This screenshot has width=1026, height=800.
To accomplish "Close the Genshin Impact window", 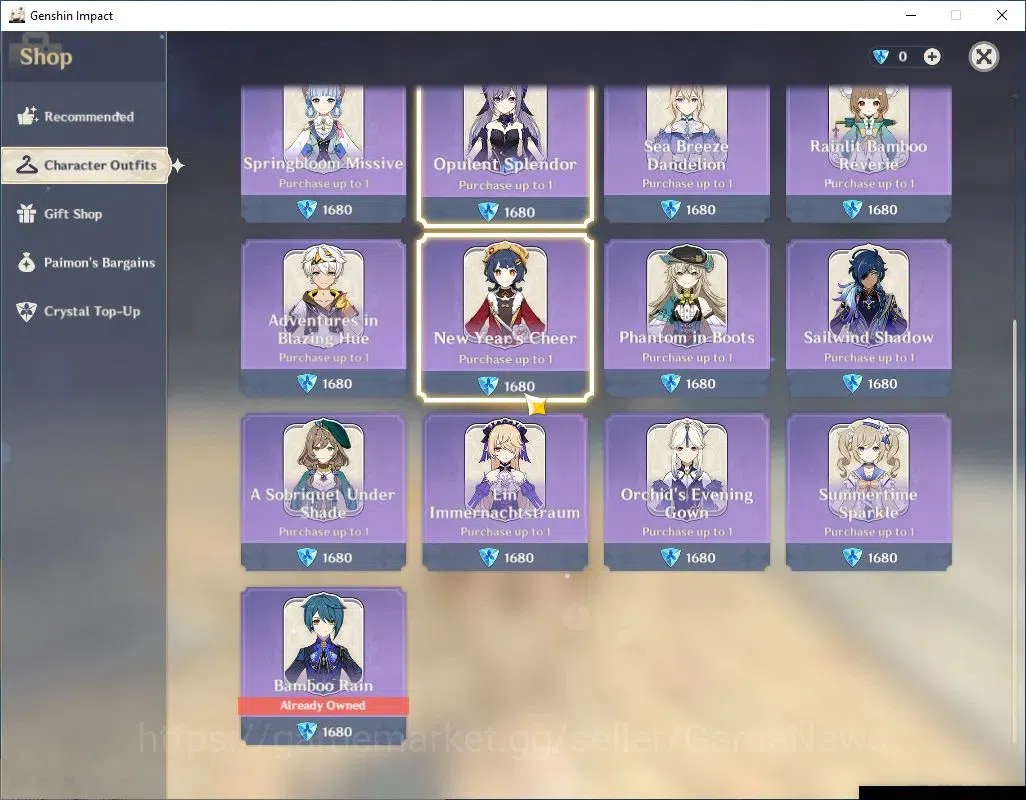I will pyautogui.click(x=1002, y=15).
